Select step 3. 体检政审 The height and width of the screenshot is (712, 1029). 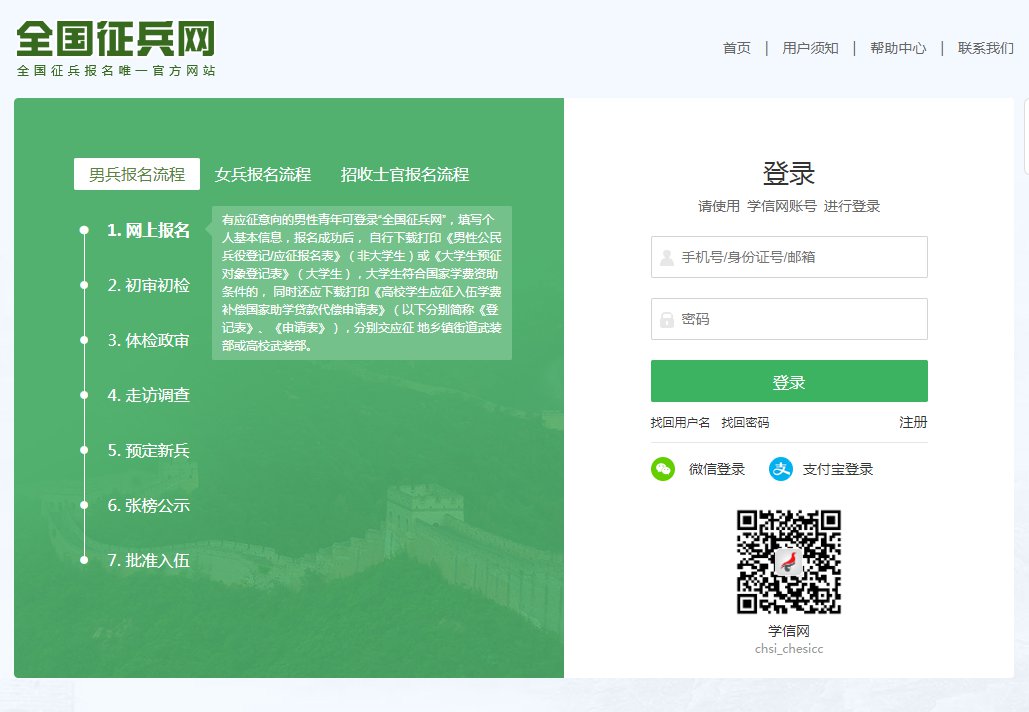148,340
